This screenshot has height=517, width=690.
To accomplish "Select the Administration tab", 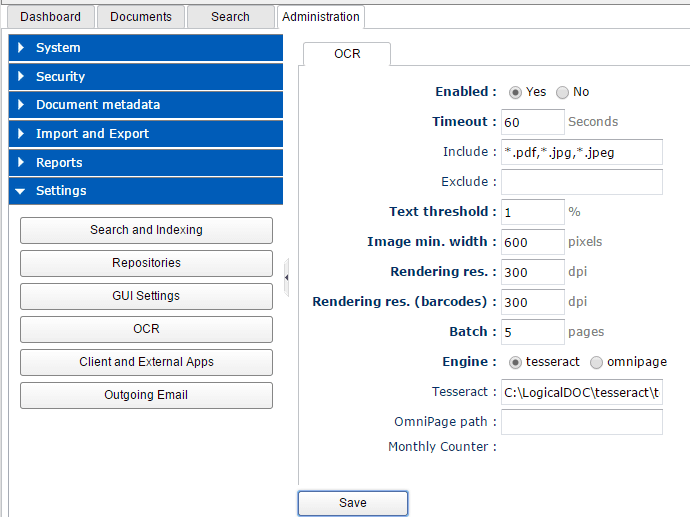I will tap(321, 17).
